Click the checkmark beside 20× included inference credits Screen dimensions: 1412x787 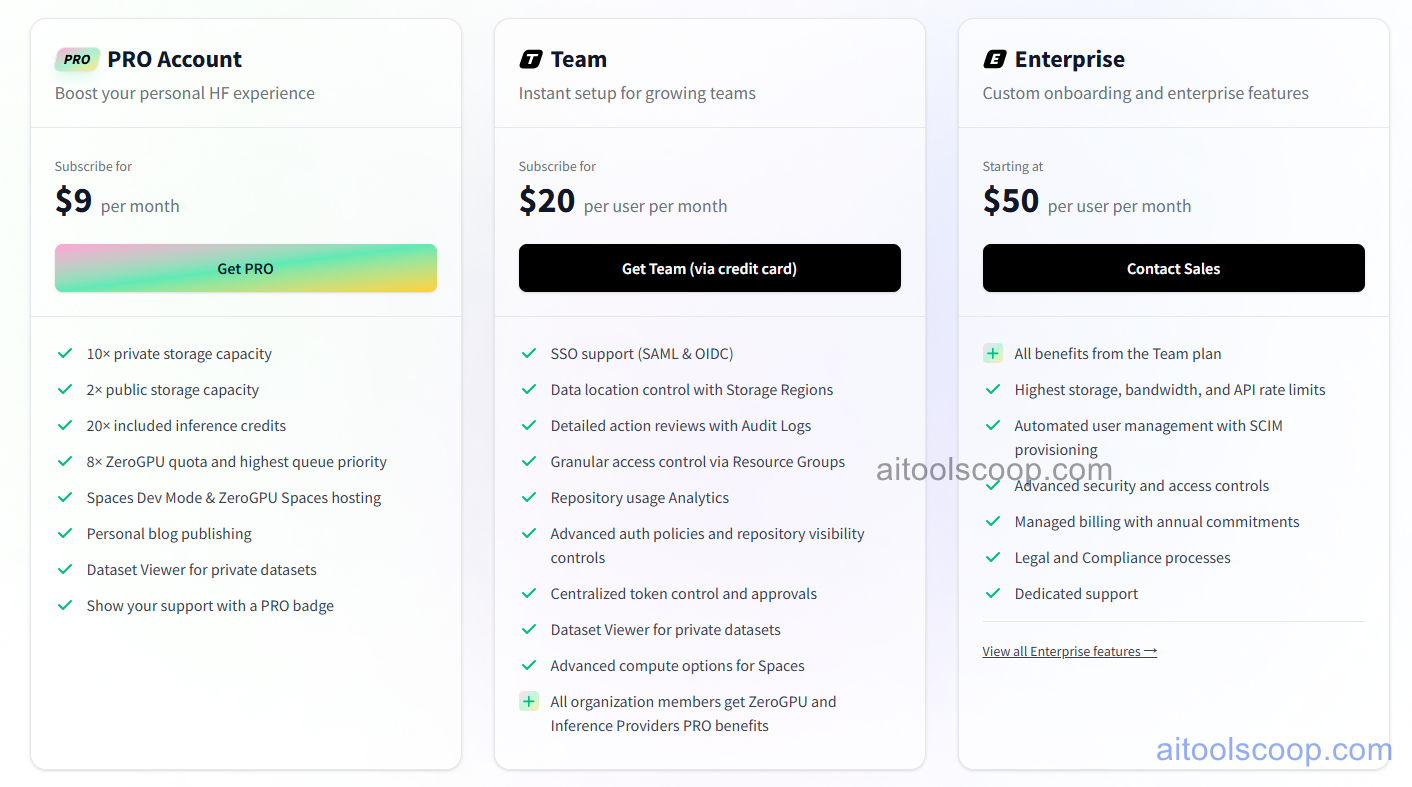[x=65, y=425]
